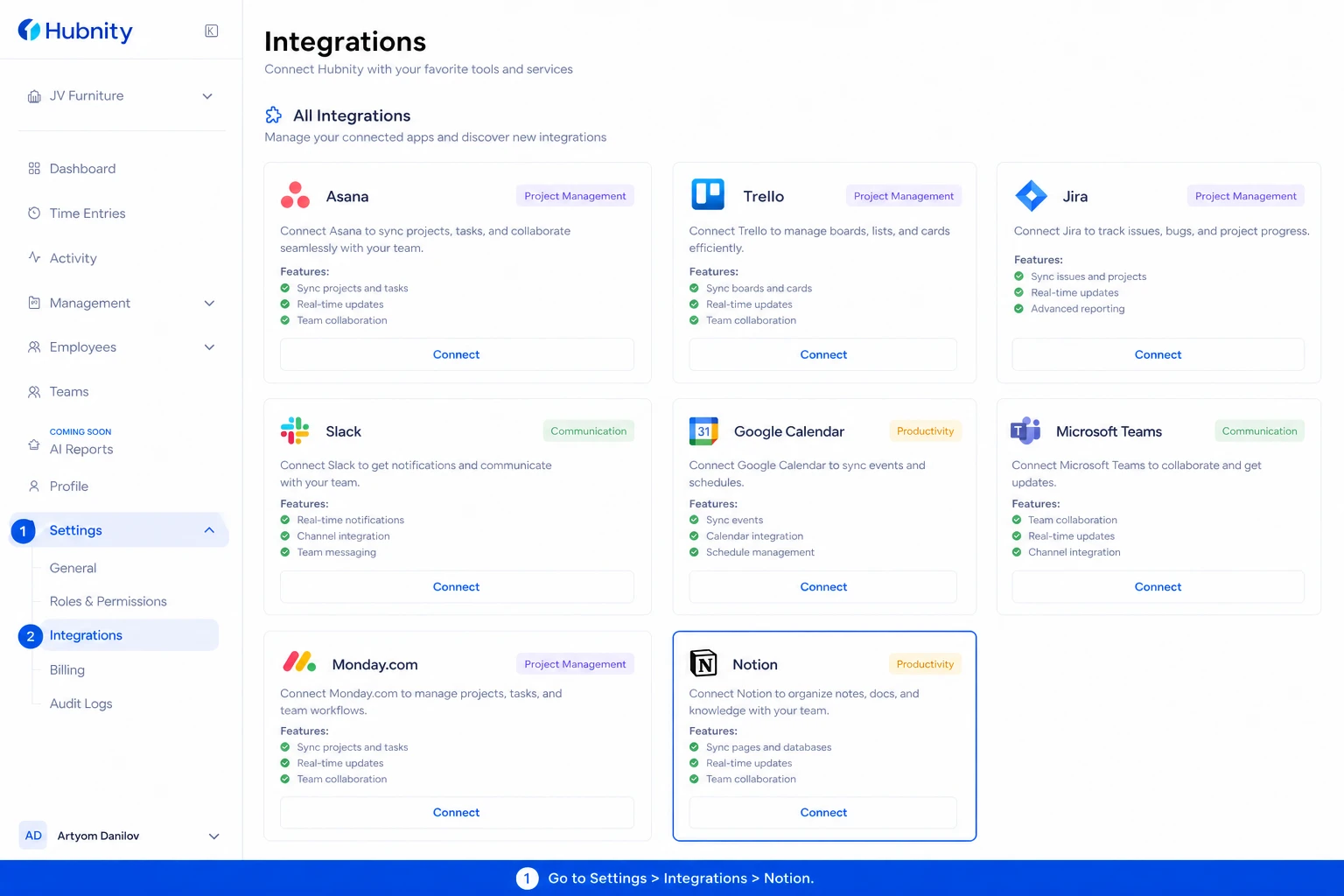This screenshot has width=1344, height=896.
Task: Click the Jira logo icon
Action: [1031, 195]
